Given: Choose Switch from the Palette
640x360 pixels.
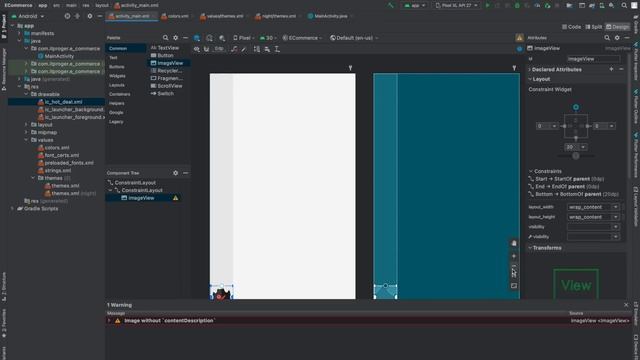Looking at the screenshot, I should click(x=162, y=93).
